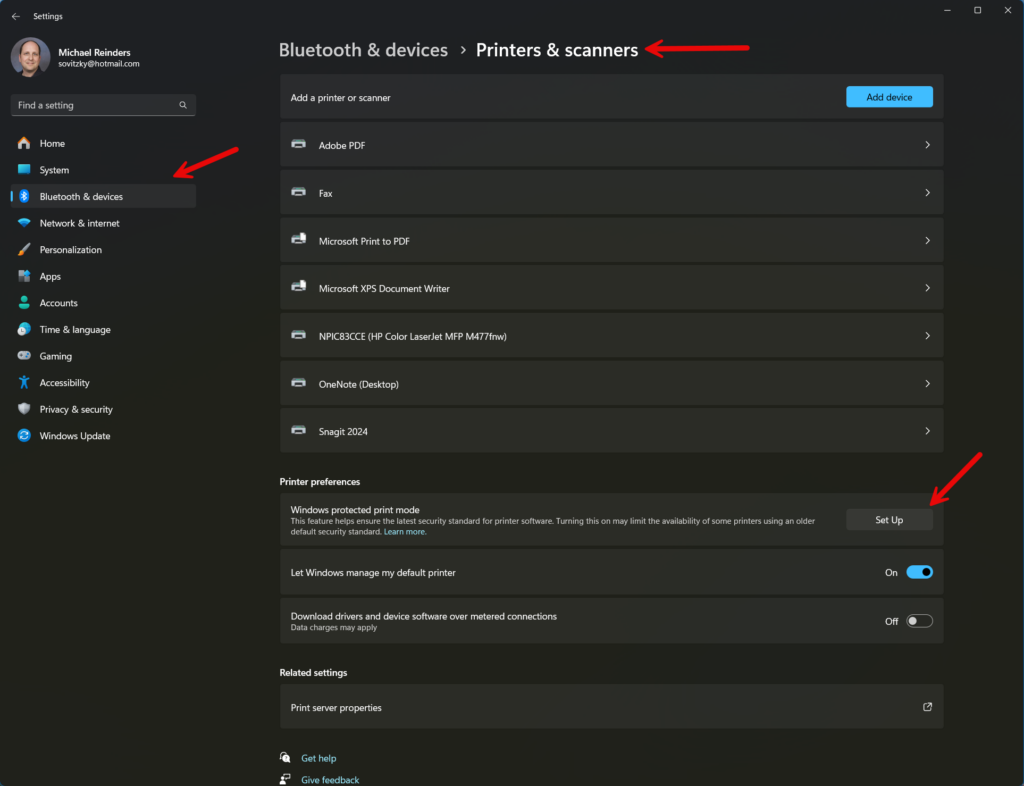Expand the Snagit 2024 chevron
Image resolution: width=1024 pixels, height=786 pixels.
(927, 431)
